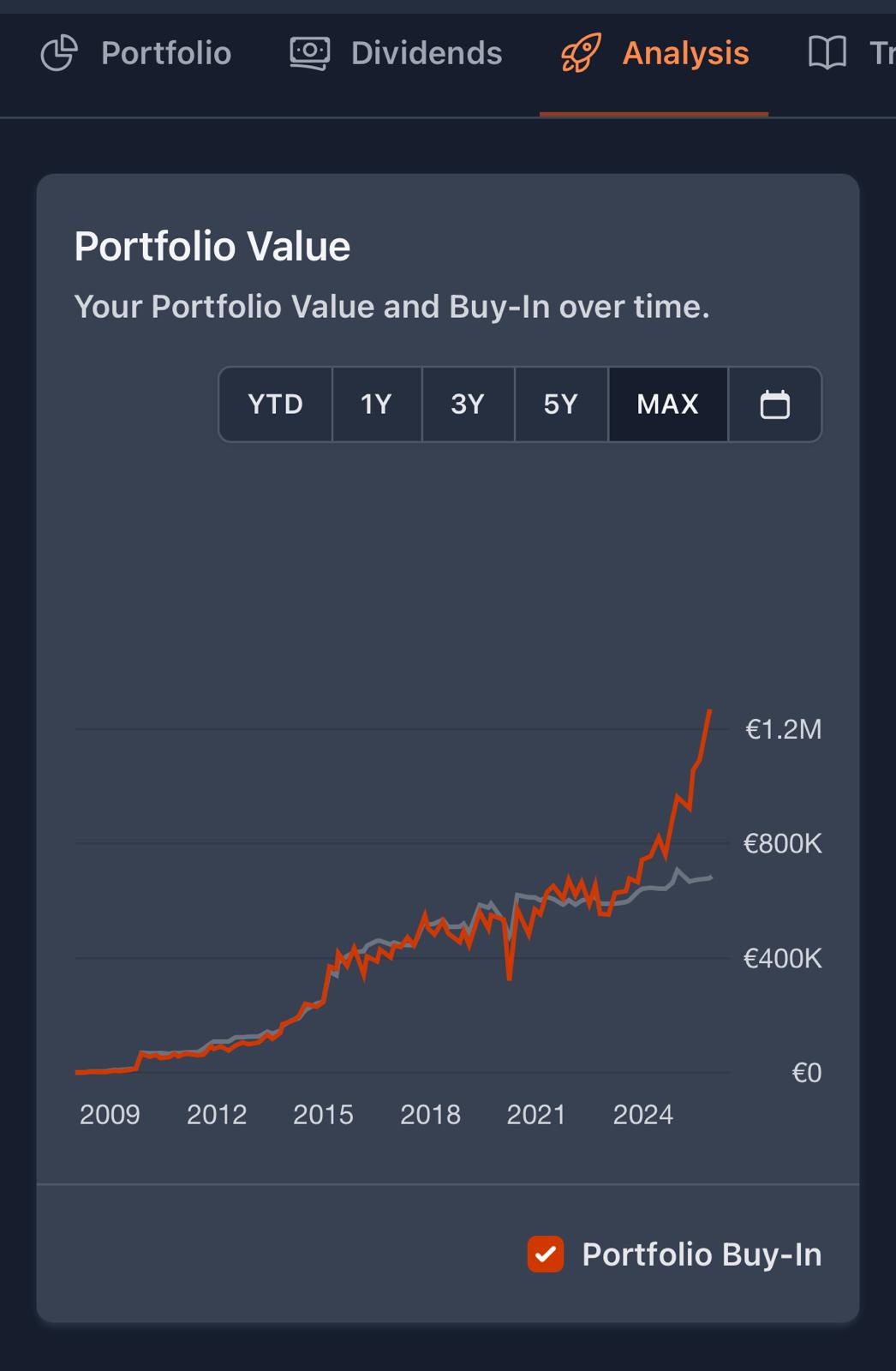The width and height of the screenshot is (896, 1371).
Task: Uncheck the Portfolio Buy-In checkbox
Action: (546, 1254)
